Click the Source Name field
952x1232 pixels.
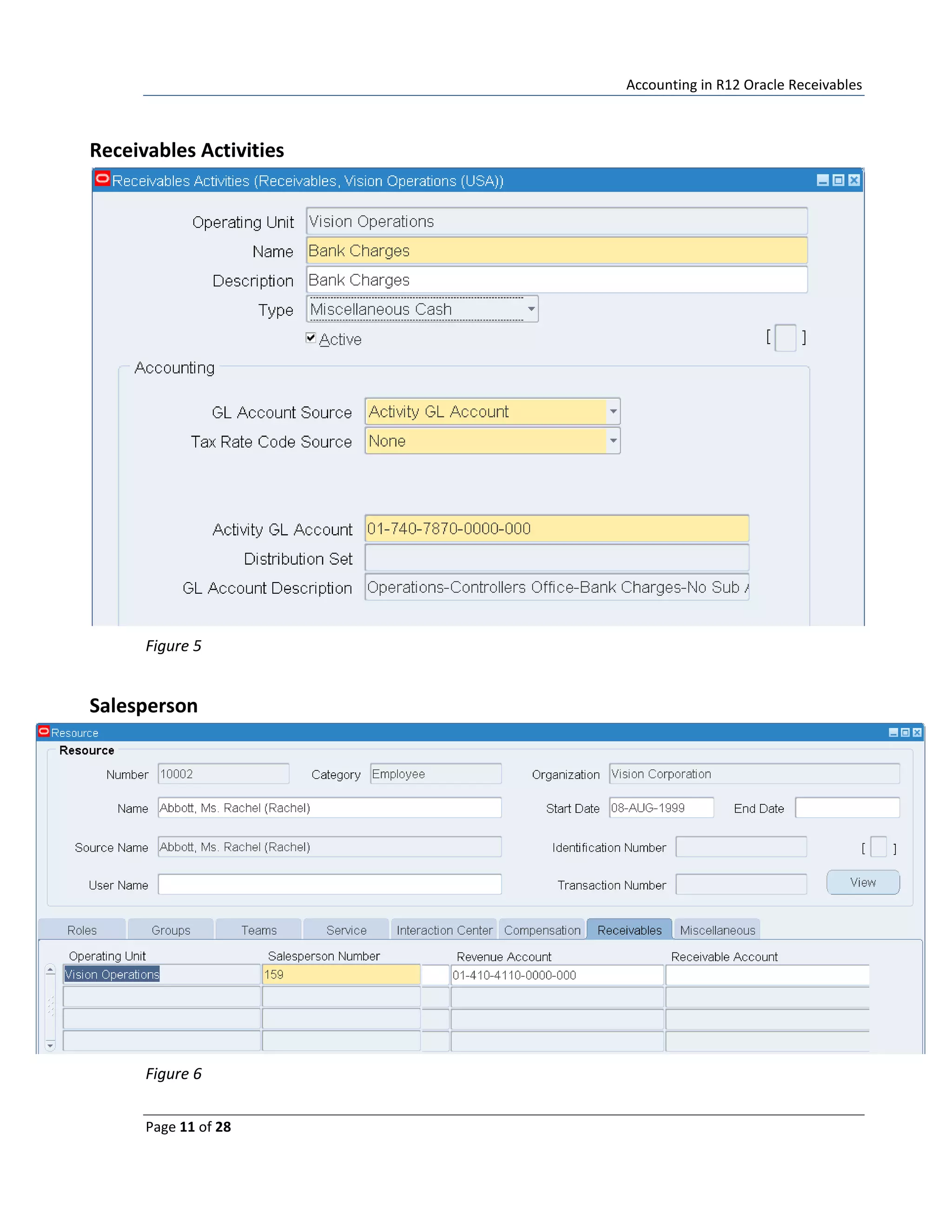(330, 847)
